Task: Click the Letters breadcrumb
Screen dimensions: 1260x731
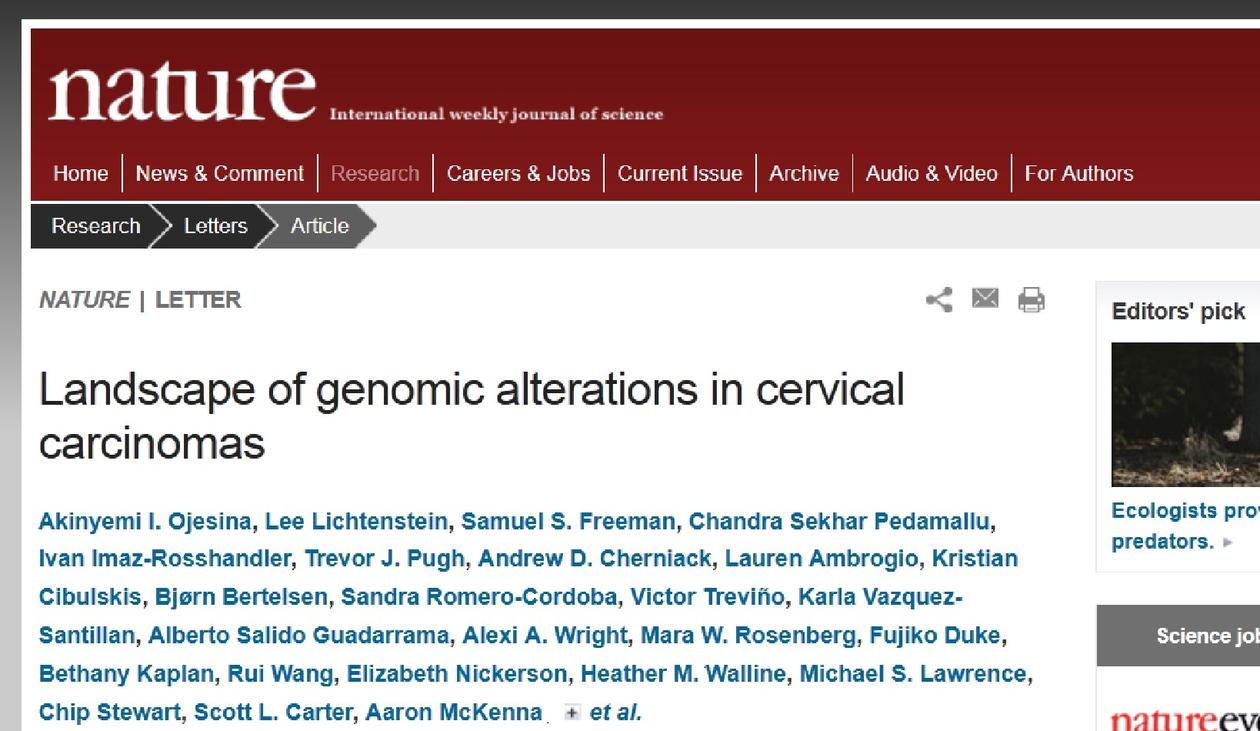Action: [x=215, y=226]
